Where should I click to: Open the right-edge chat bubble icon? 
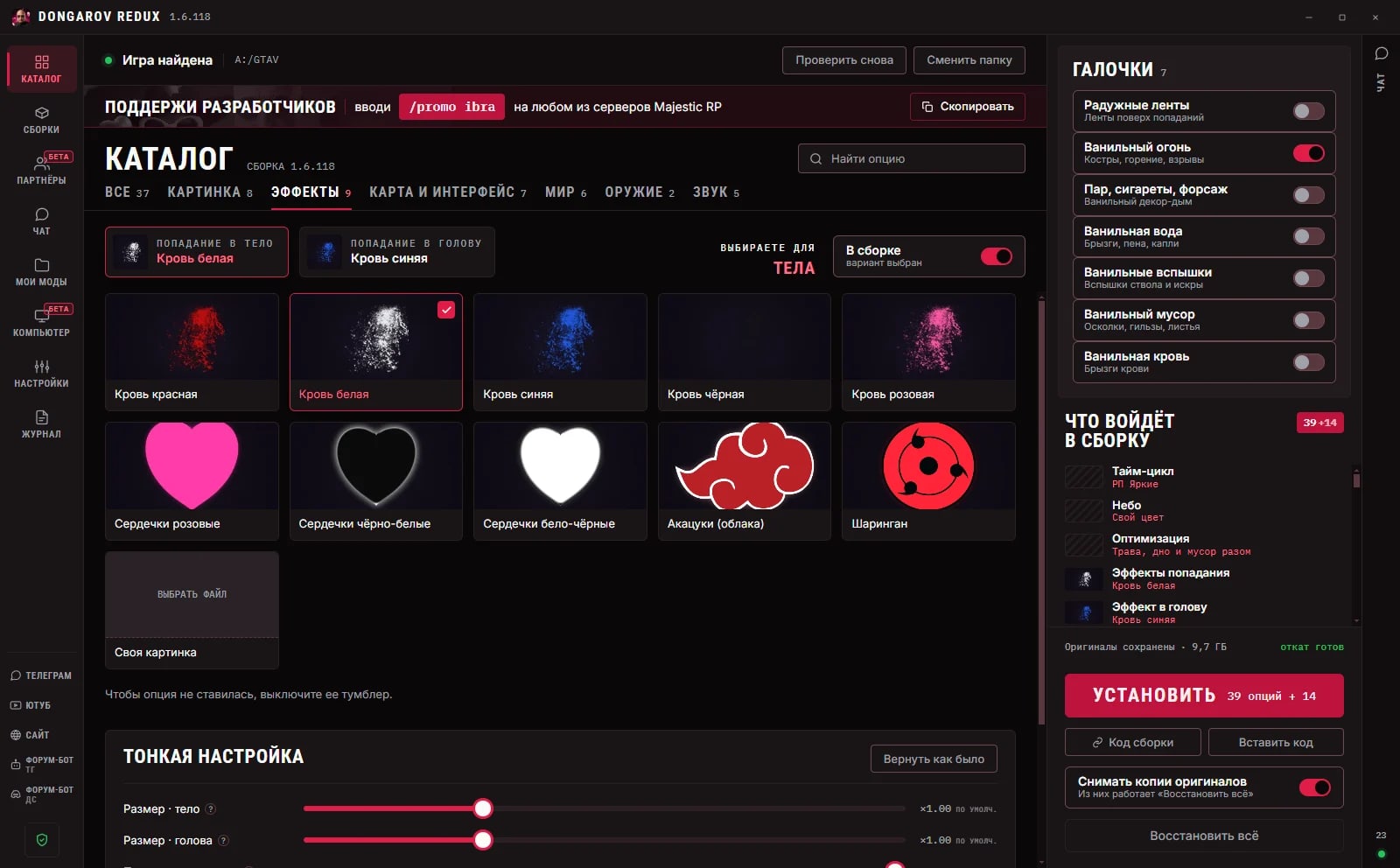pos(1381,53)
